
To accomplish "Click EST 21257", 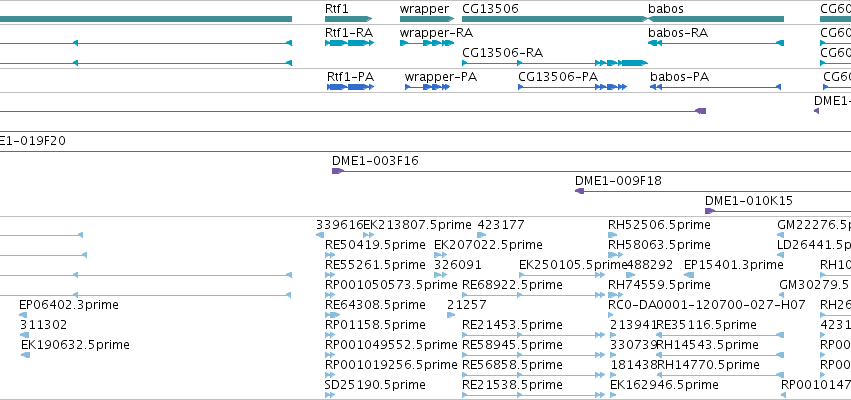I will [467, 305].
